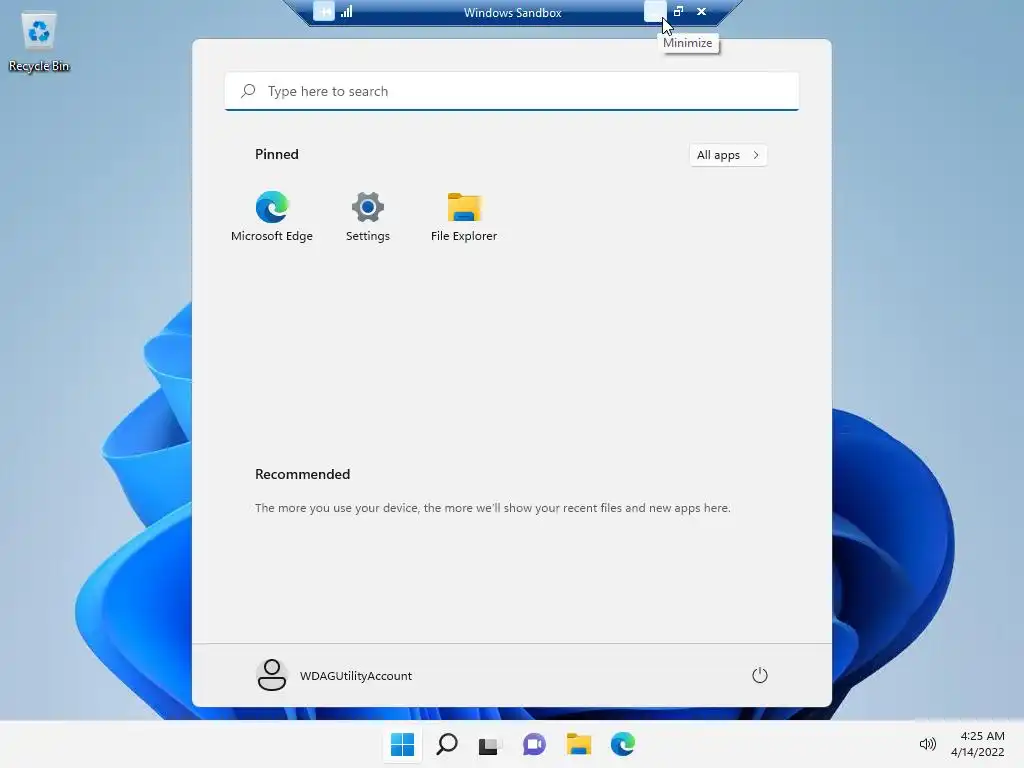Screen dimensions: 1024x768
Task: Open taskbar Search magnifier
Action: (447, 744)
